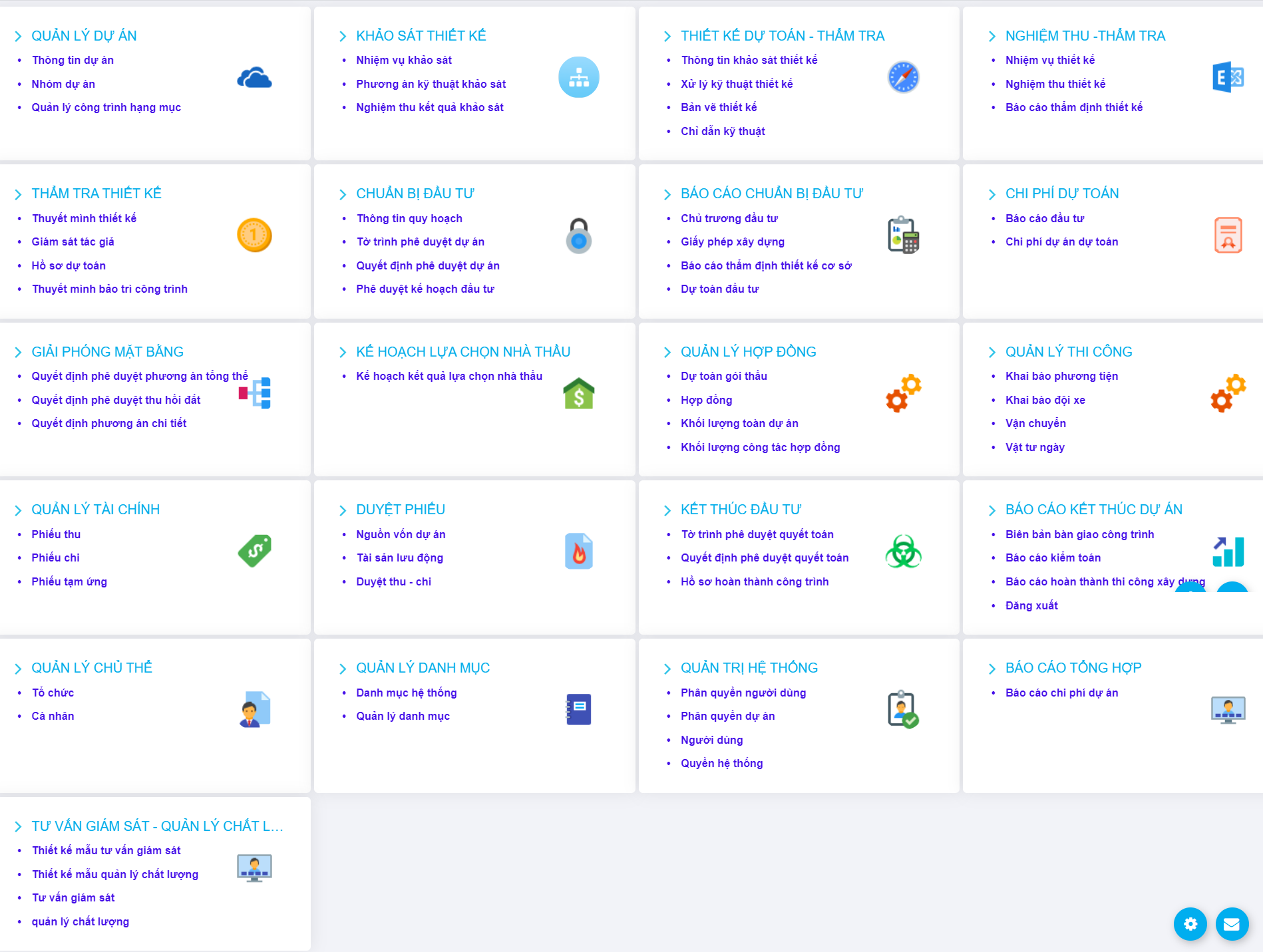Expand the BÁO CÁO TỔNG HỢP chevron
The width and height of the screenshot is (1263, 952).
tap(992, 669)
